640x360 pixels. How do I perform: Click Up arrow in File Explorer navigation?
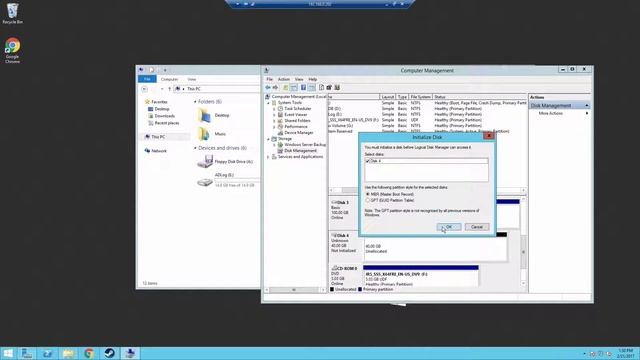pos(169,89)
